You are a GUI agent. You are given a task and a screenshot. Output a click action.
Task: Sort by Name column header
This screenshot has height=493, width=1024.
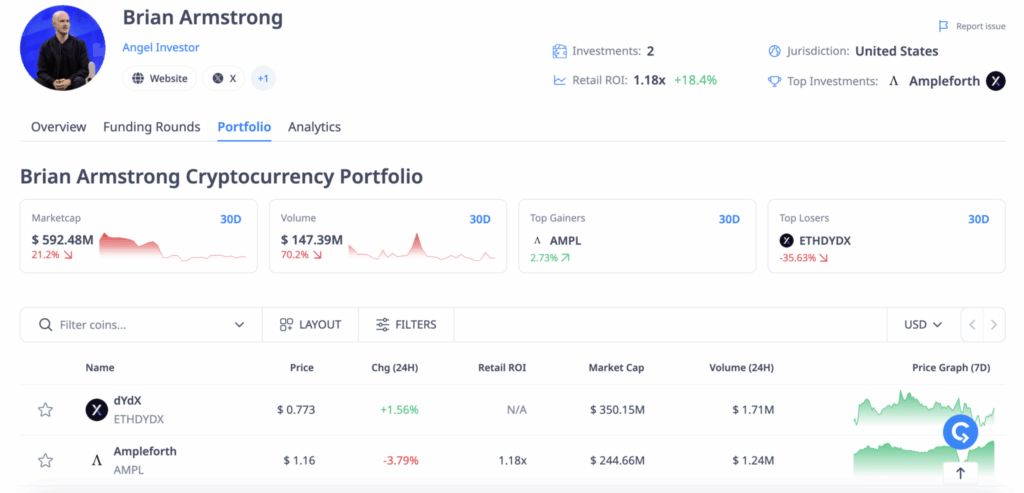coord(100,368)
